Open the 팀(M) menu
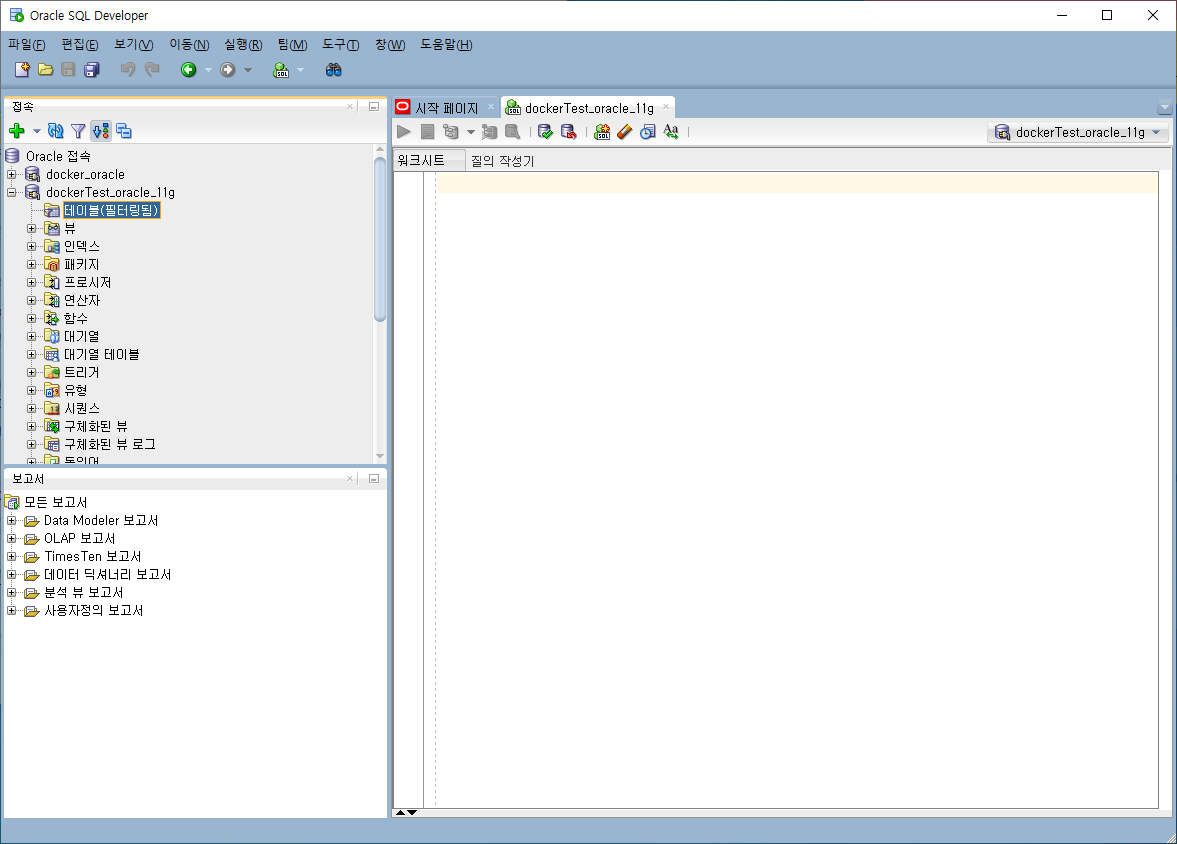1177x844 pixels. click(x=292, y=45)
